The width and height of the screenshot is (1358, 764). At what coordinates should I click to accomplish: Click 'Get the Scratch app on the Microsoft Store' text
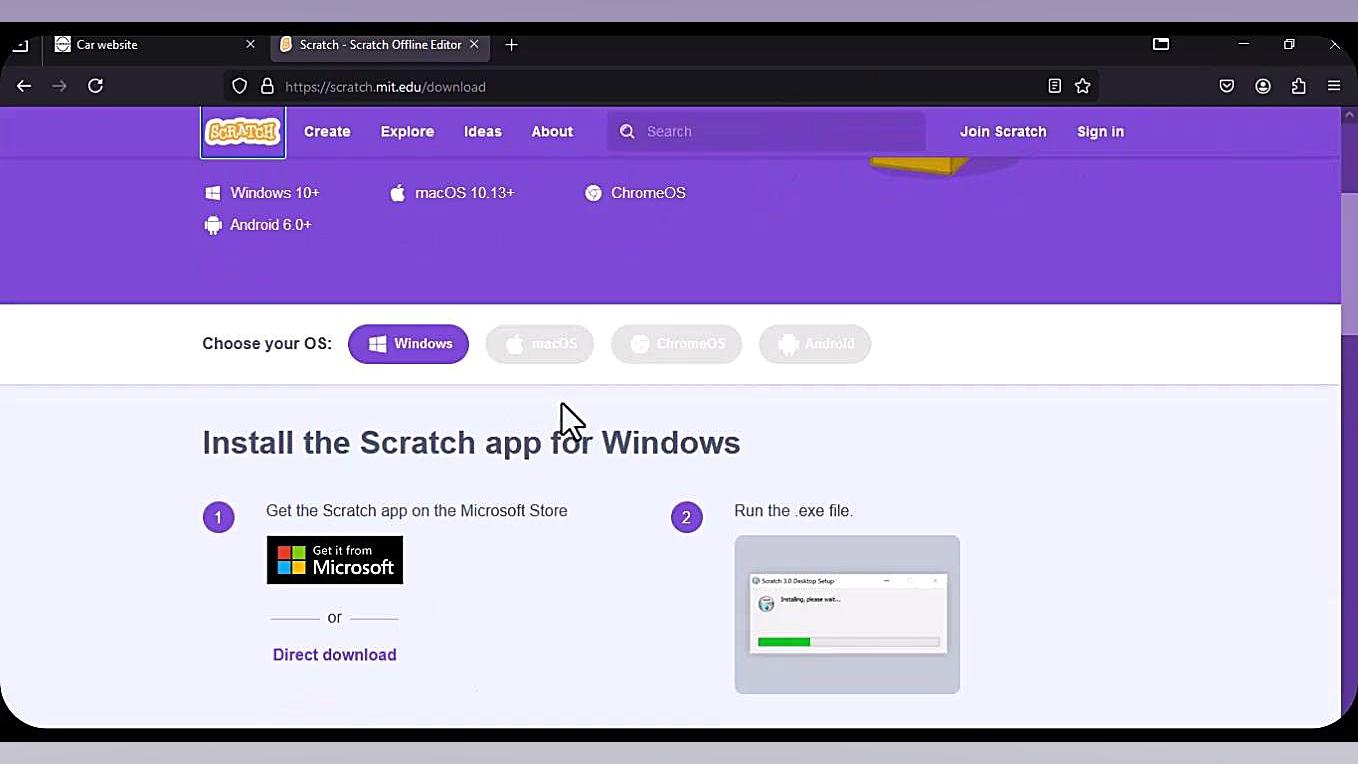coord(417,511)
